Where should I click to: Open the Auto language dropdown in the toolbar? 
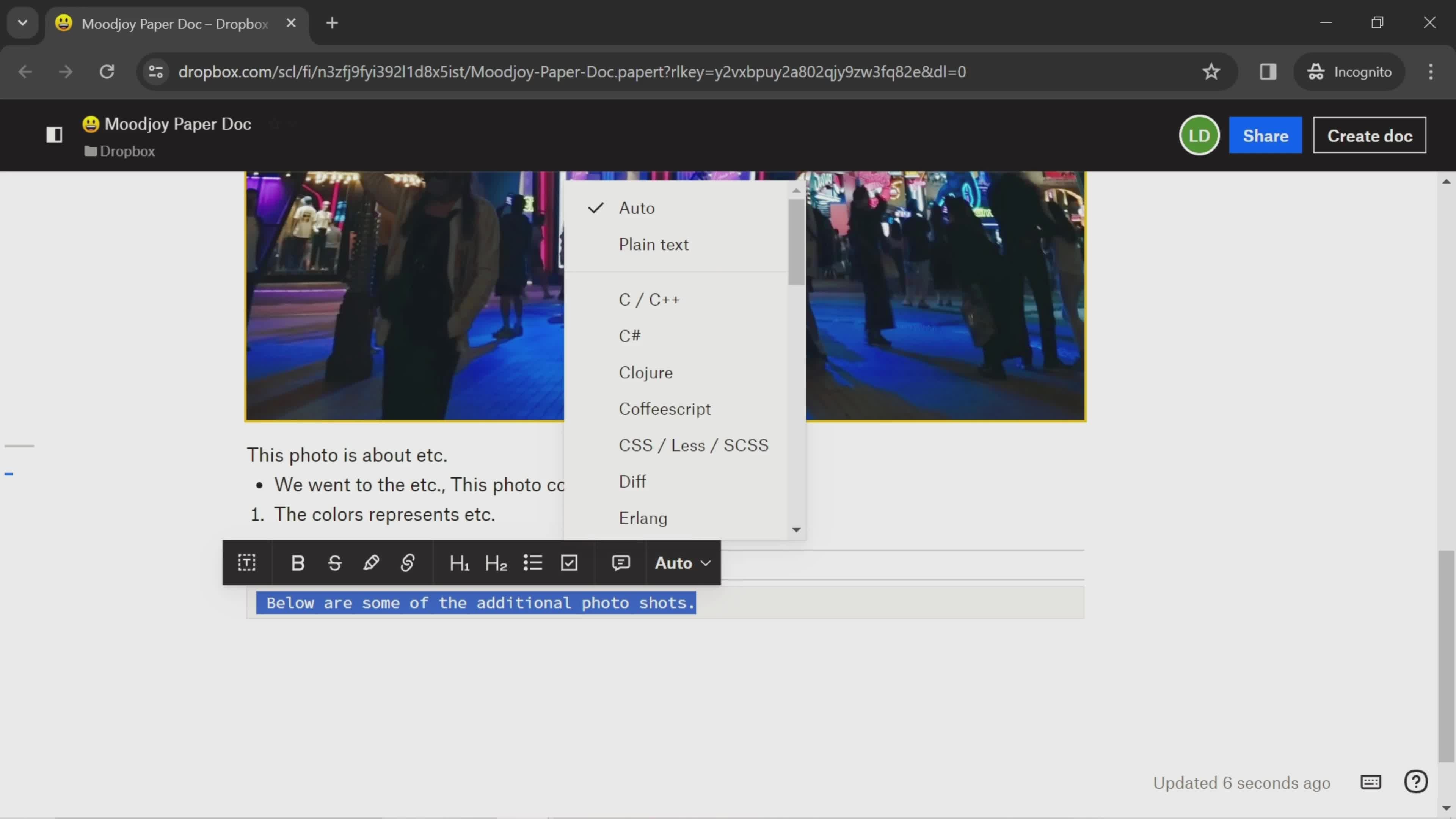point(683,563)
